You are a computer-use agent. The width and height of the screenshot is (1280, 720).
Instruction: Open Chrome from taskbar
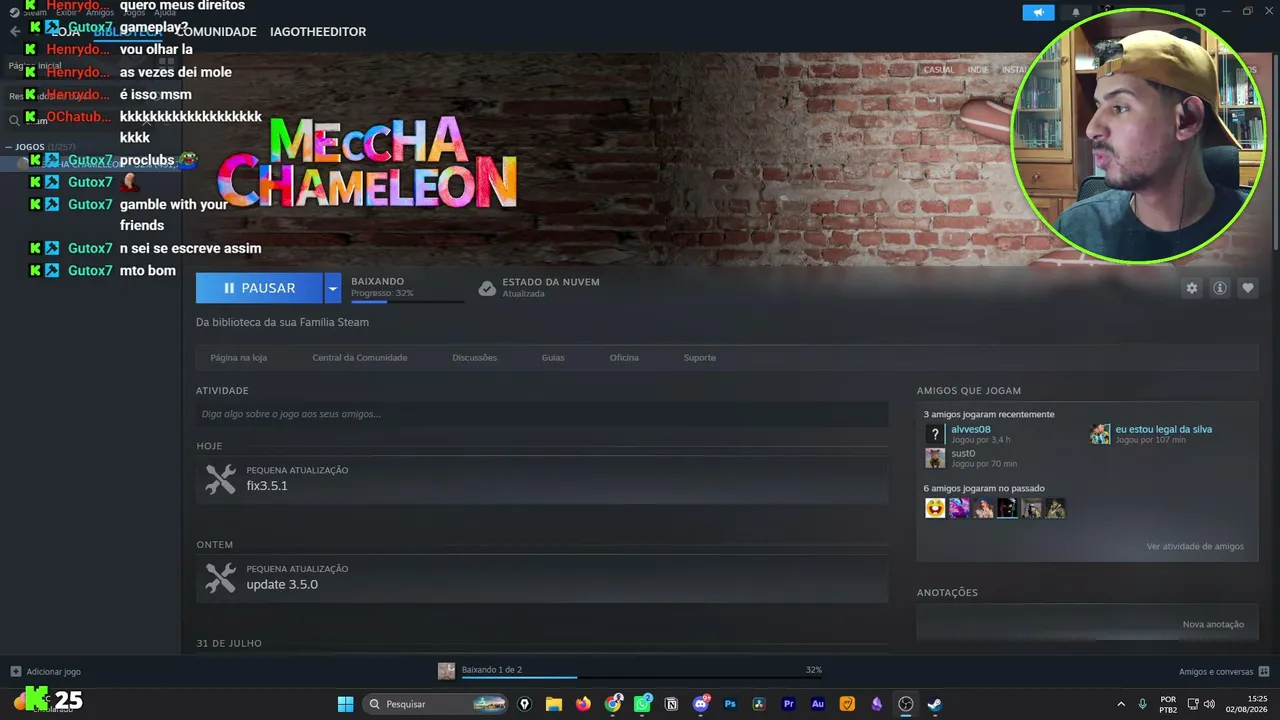click(613, 704)
